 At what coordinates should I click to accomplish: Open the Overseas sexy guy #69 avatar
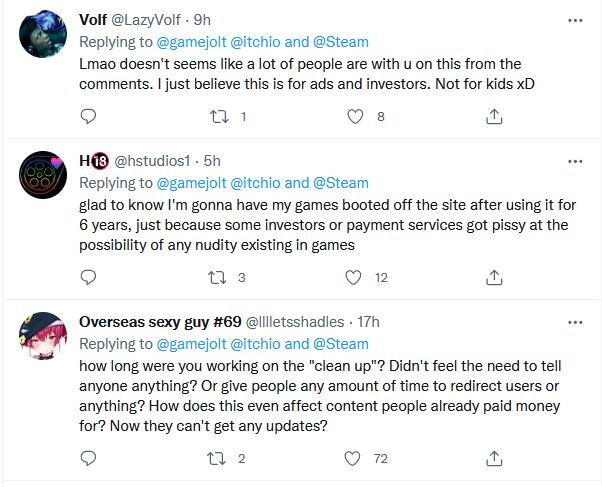tap(43, 341)
